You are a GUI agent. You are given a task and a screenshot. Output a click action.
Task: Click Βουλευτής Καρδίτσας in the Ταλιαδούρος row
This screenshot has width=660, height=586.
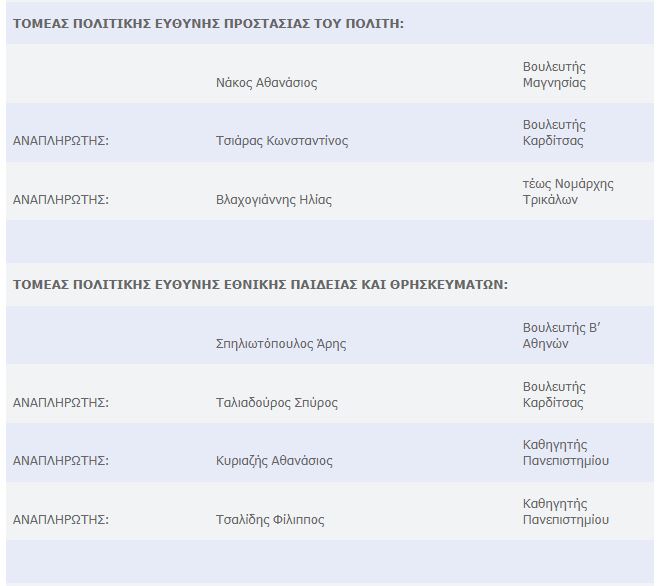point(554,395)
